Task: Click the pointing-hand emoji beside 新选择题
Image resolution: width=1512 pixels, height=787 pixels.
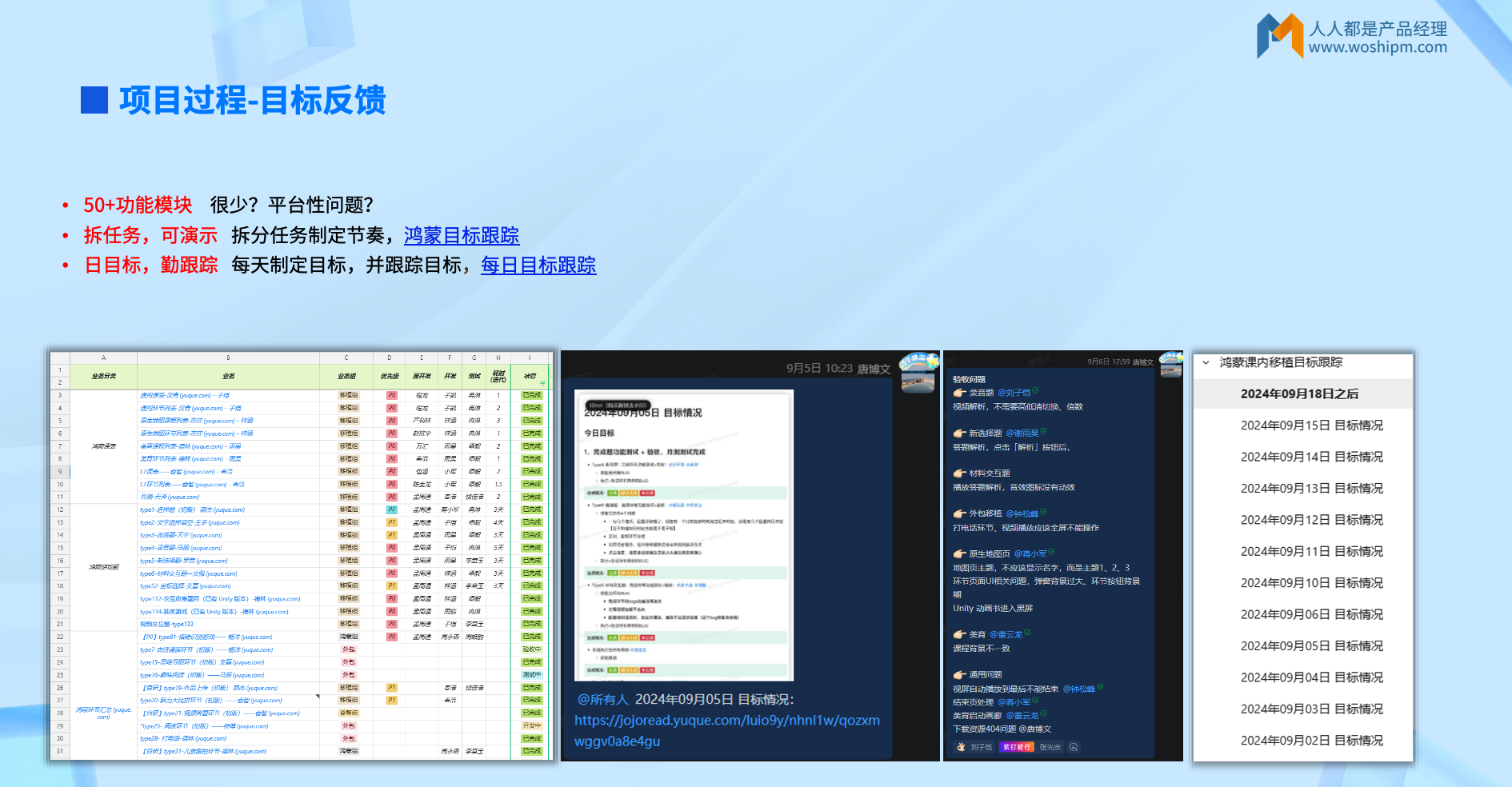Action: (x=959, y=433)
